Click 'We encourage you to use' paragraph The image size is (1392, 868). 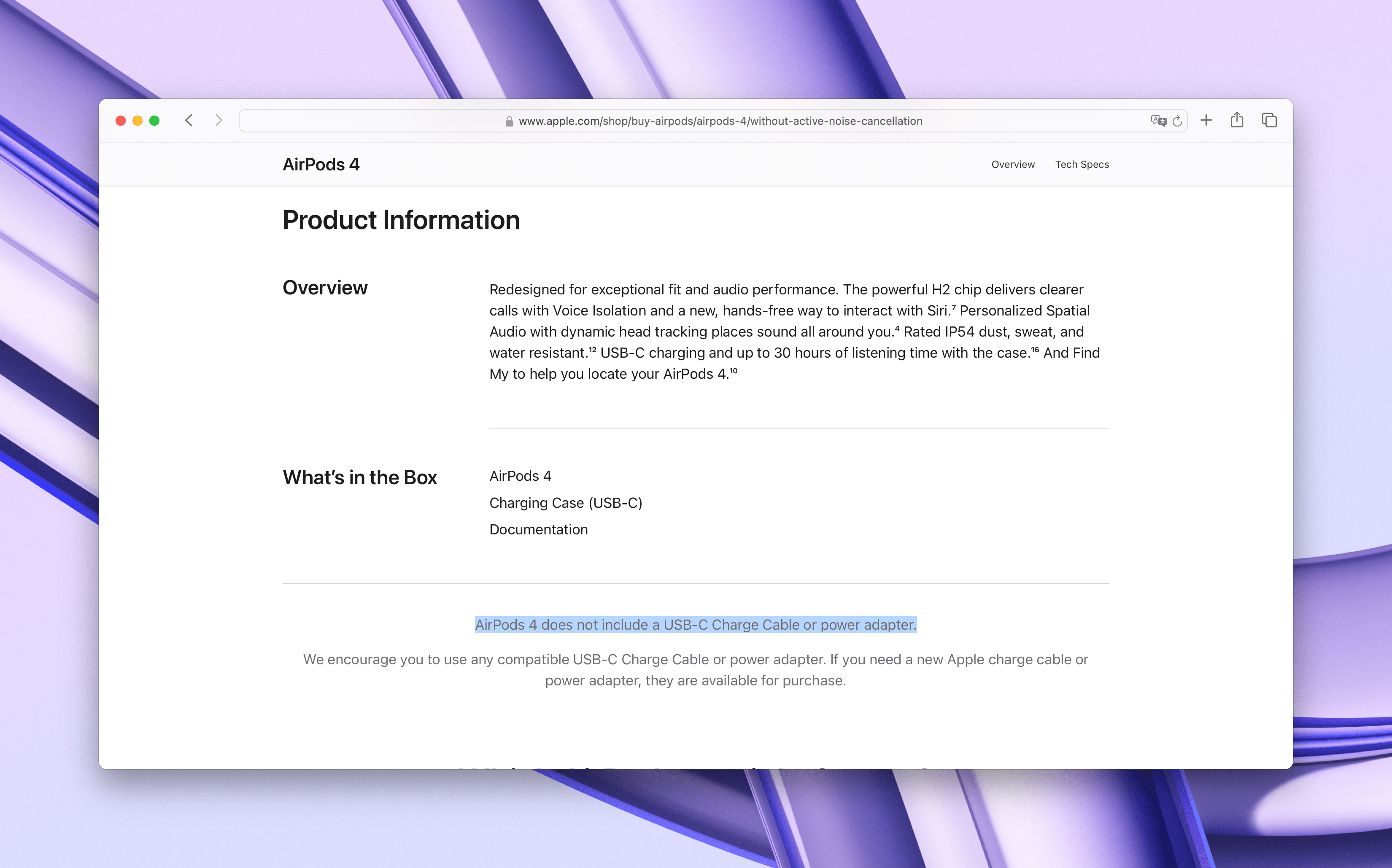tap(696, 670)
